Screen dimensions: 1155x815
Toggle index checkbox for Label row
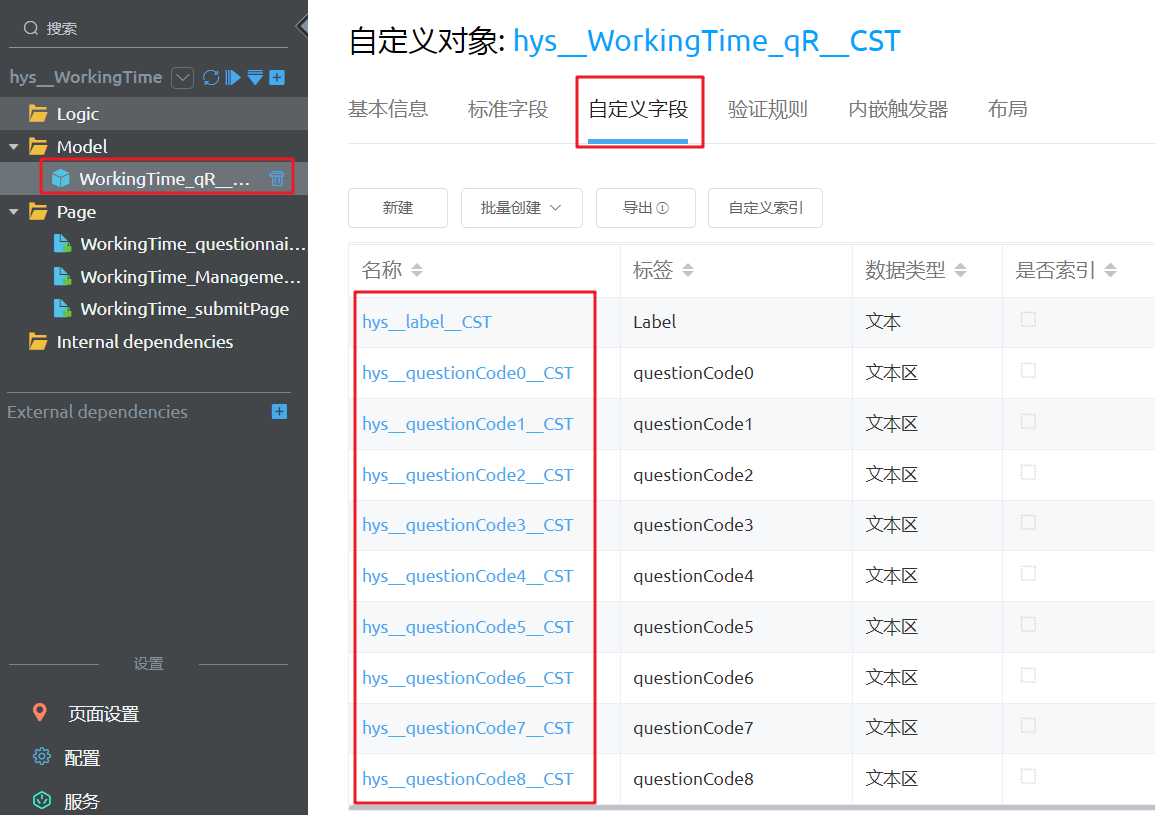coord(1028,319)
